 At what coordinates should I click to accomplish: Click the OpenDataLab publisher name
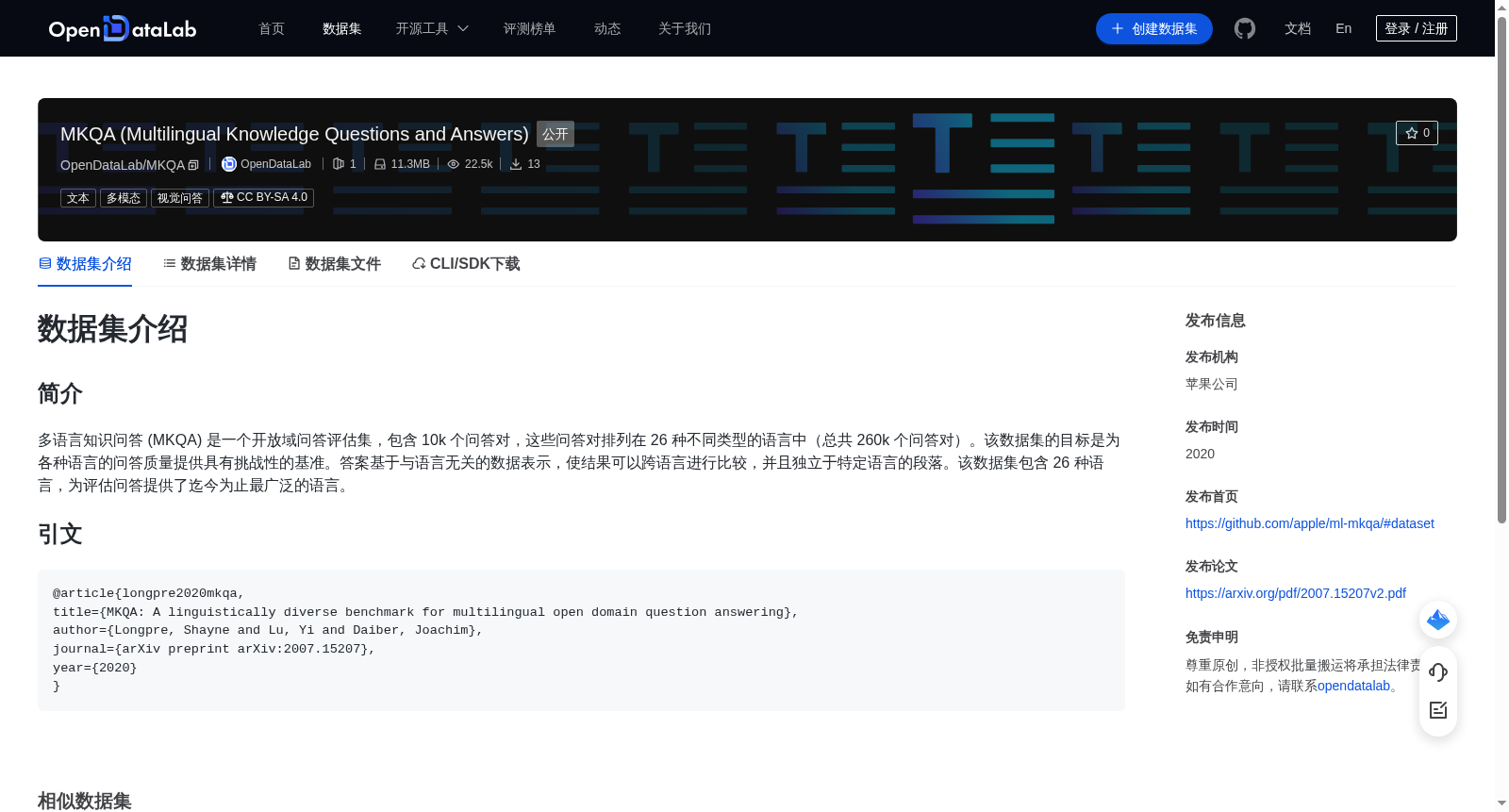tap(275, 164)
